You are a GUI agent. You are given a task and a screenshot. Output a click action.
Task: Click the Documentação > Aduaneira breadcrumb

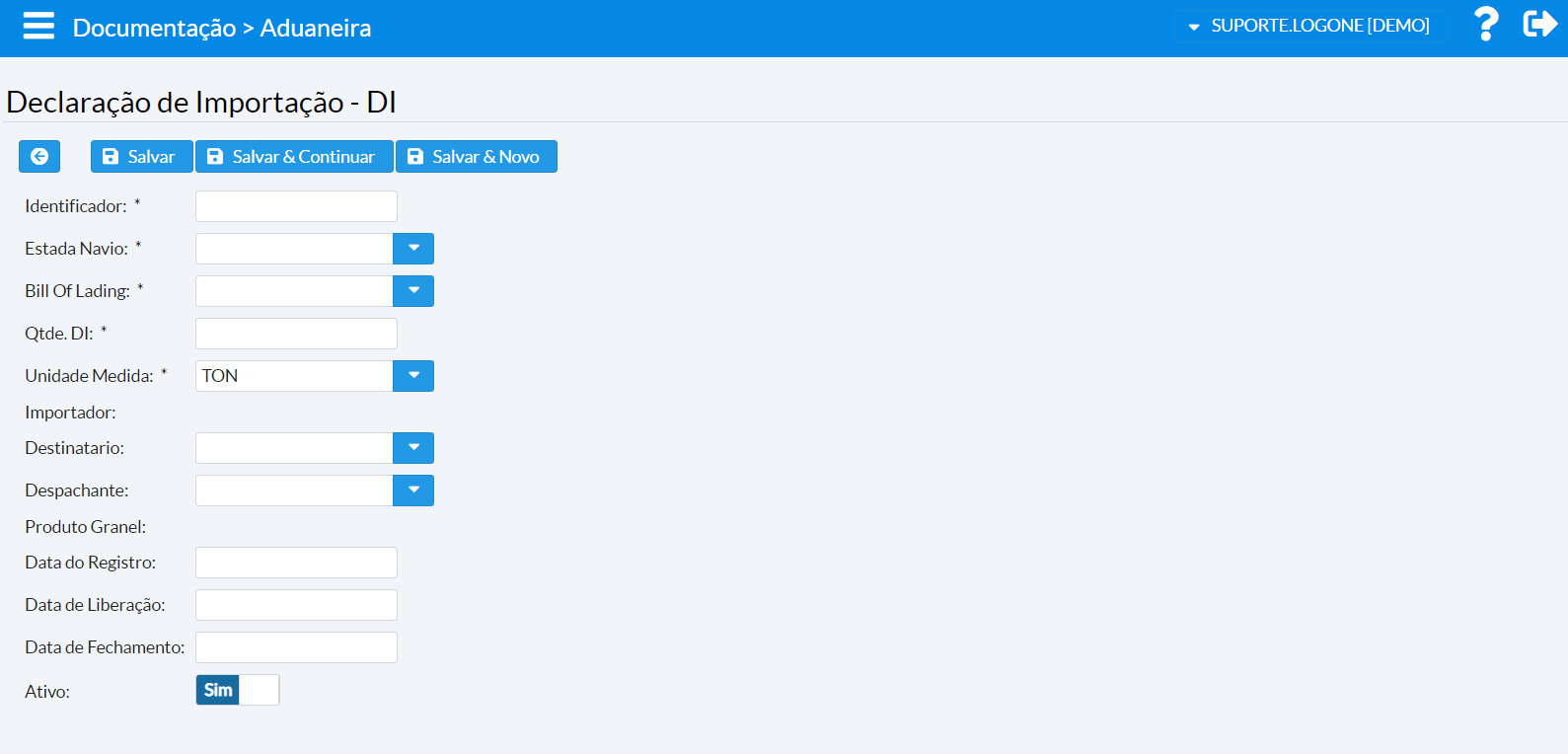[x=222, y=28]
